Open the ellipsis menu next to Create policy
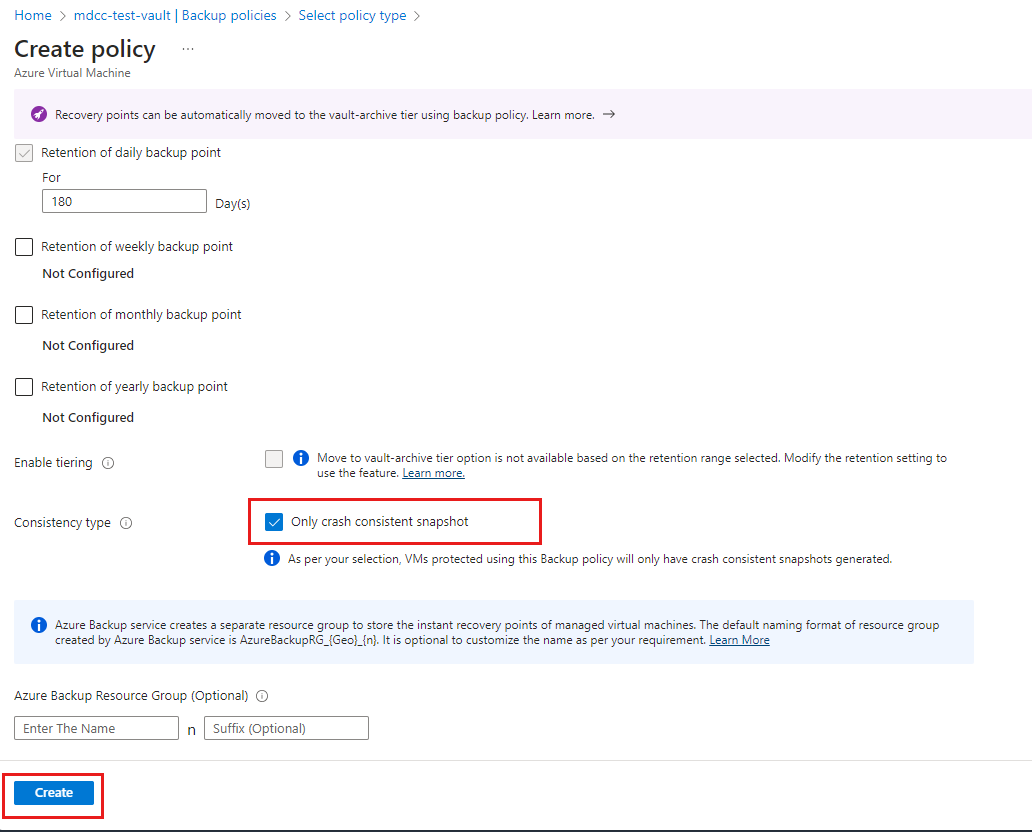This screenshot has width=1032, height=832. coord(186,49)
